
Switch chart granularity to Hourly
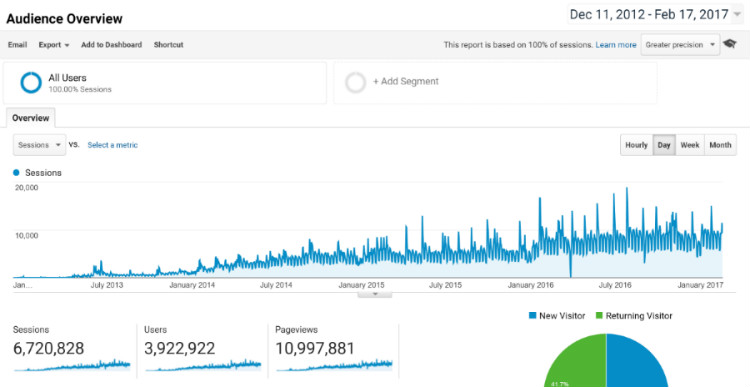(636, 145)
